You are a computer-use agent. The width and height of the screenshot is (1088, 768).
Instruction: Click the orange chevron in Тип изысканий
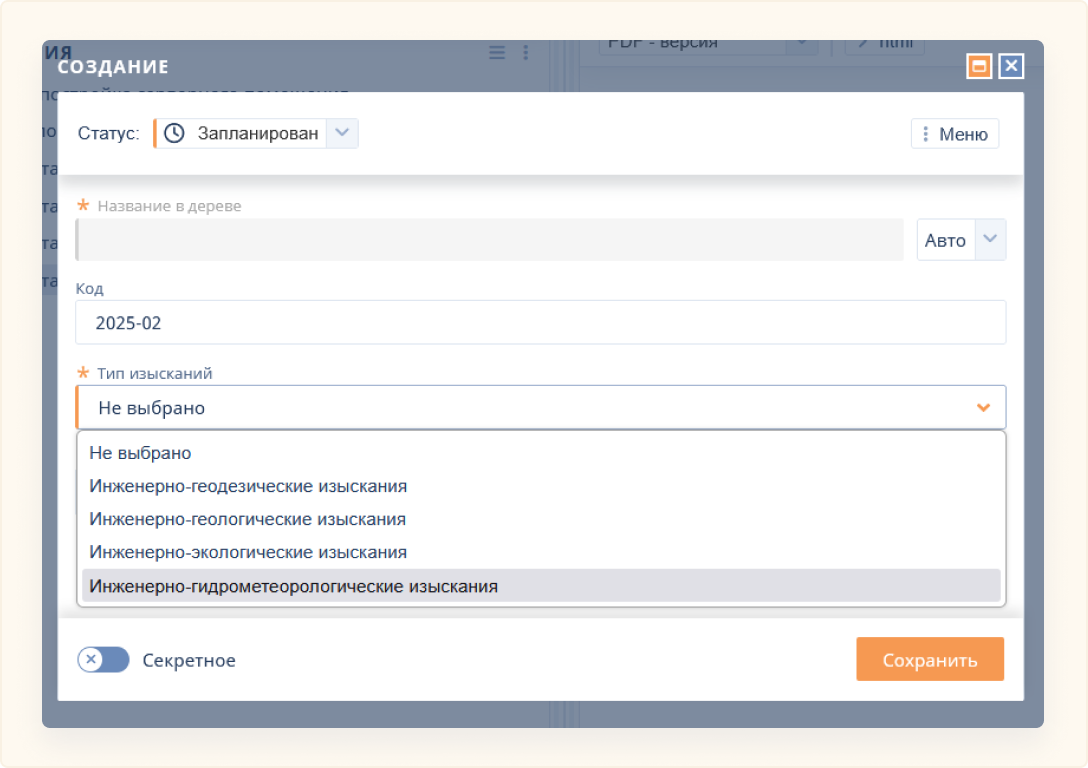tap(983, 407)
